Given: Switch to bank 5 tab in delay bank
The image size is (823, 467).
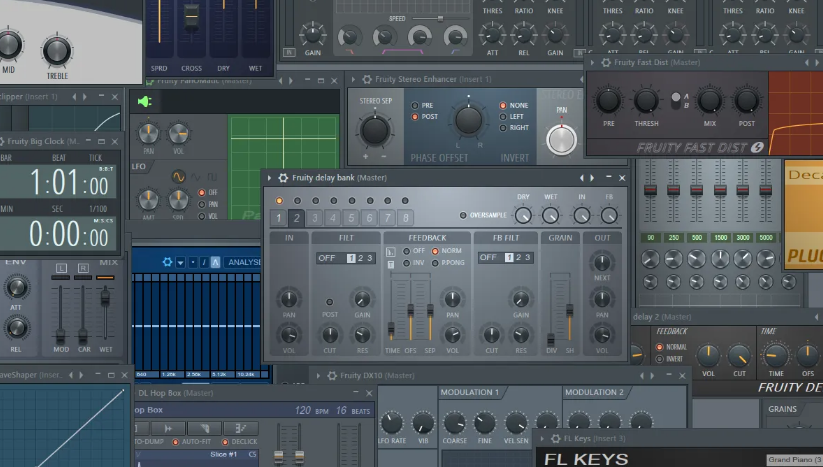Looking at the screenshot, I should tap(351, 218).
